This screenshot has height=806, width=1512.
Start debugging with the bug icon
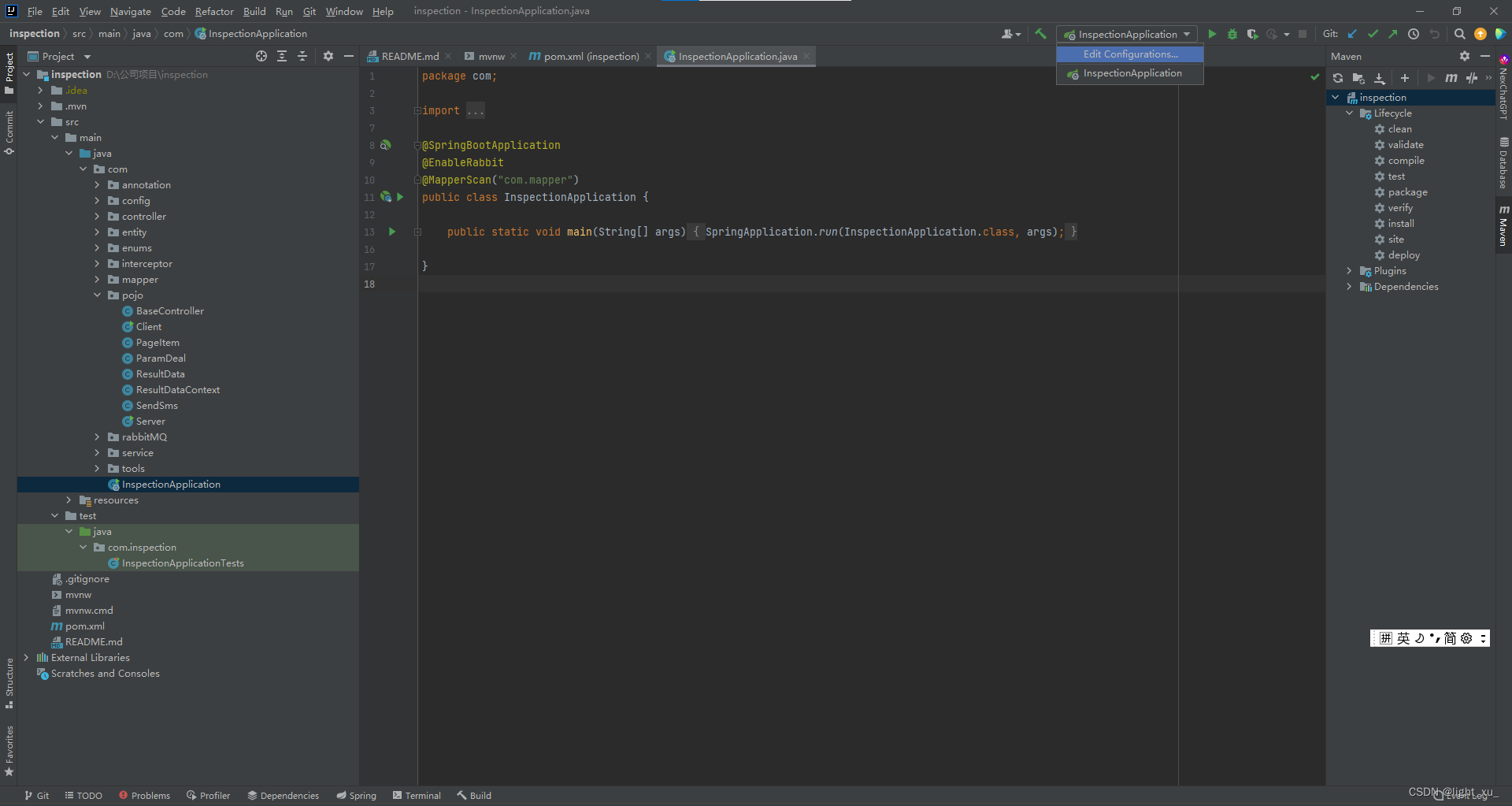1232,34
